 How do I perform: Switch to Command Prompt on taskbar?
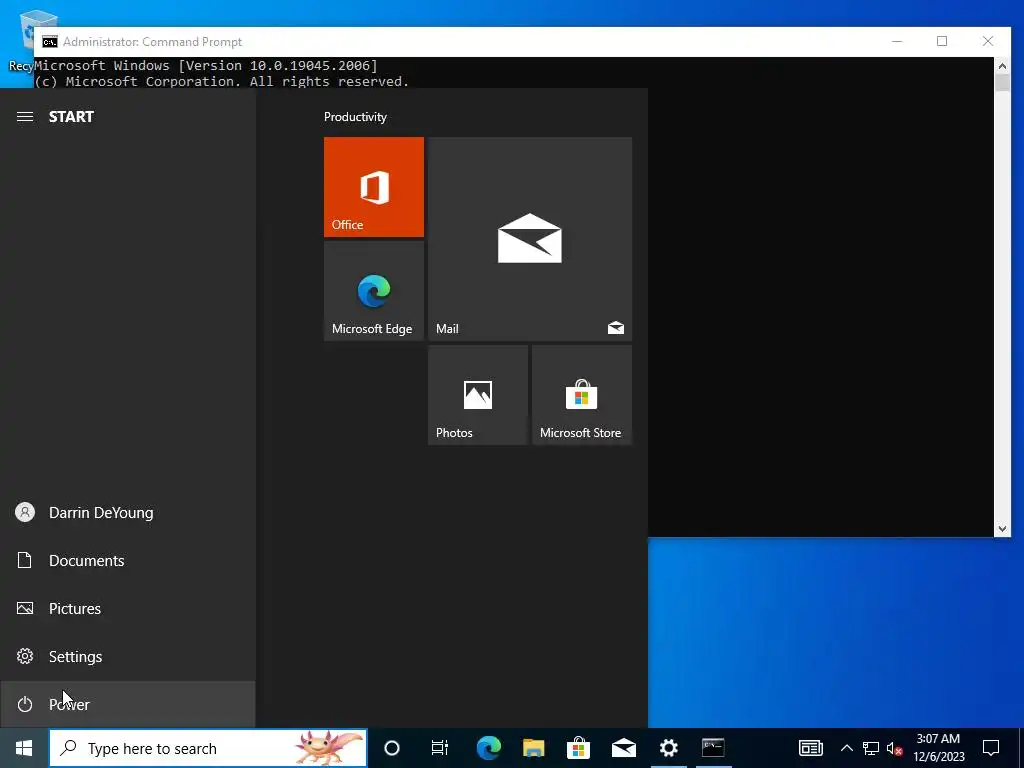(x=713, y=748)
